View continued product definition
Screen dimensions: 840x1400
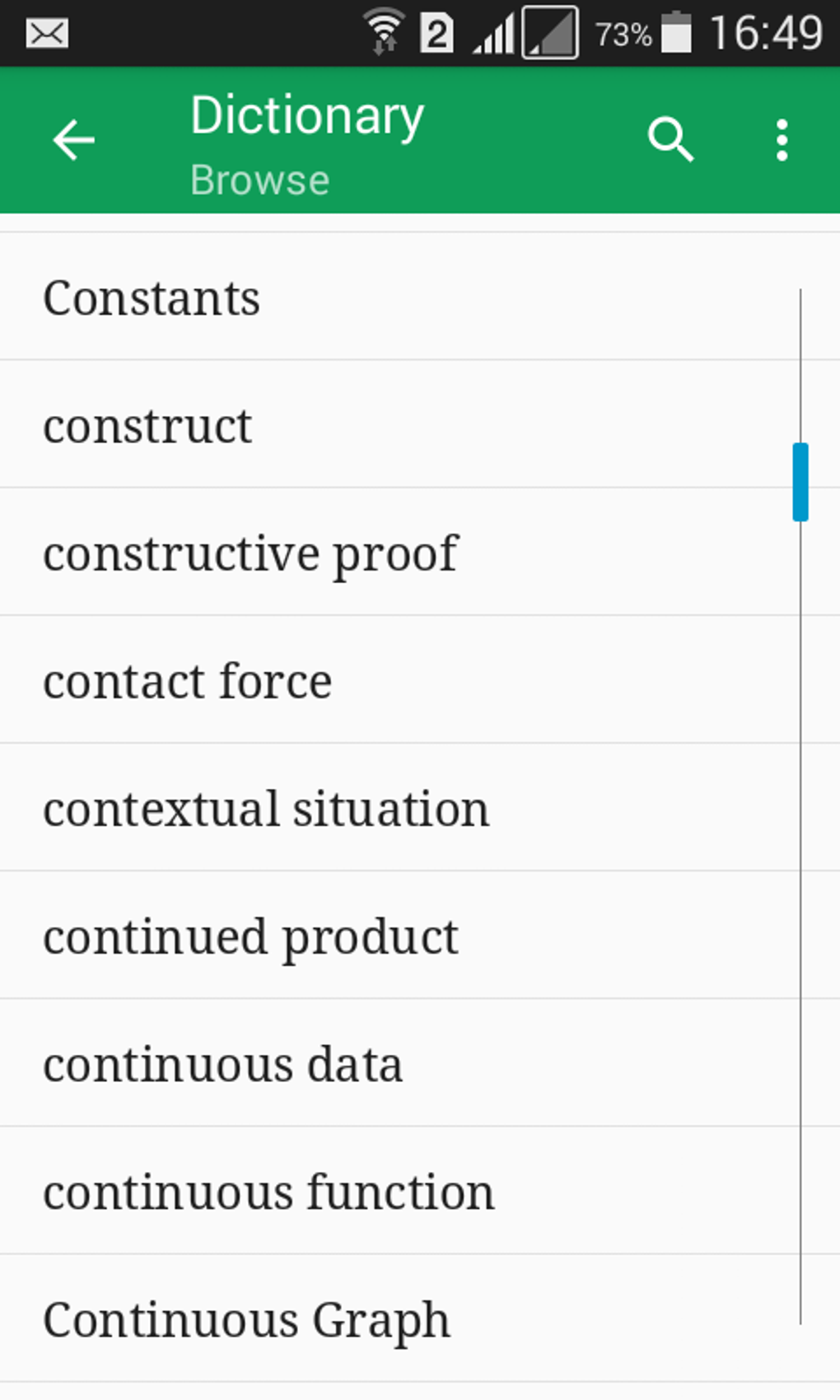tap(250, 936)
